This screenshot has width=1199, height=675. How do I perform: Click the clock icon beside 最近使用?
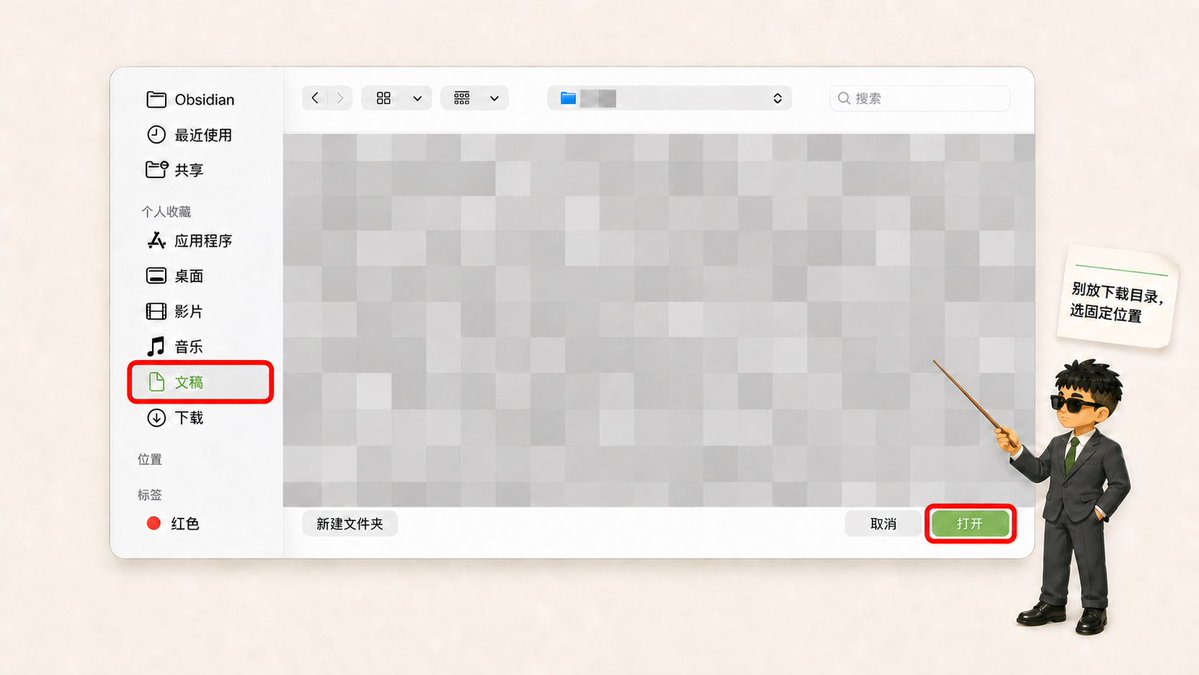click(156, 135)
